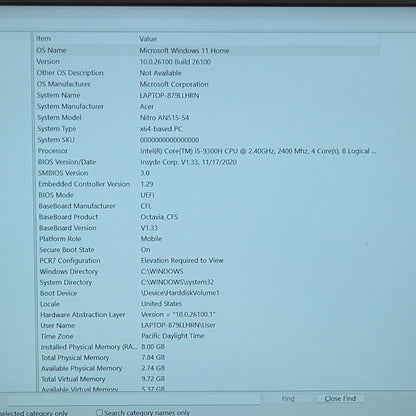Select the SMBIOS Version row
The width and height of the screenshot is (416, 416).
[207, 173]
